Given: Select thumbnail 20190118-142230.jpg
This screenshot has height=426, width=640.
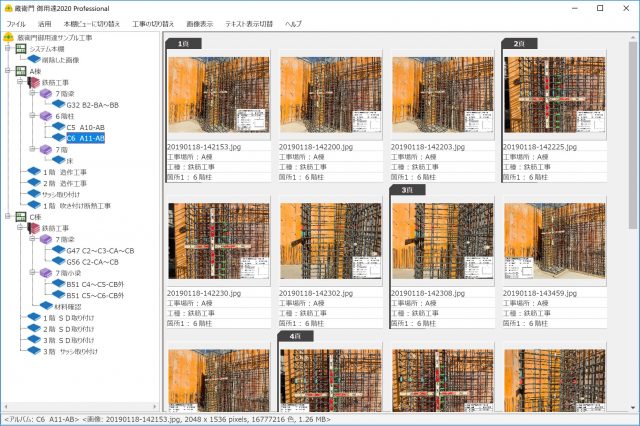Looking at the screenshot, I should (218, 240).
